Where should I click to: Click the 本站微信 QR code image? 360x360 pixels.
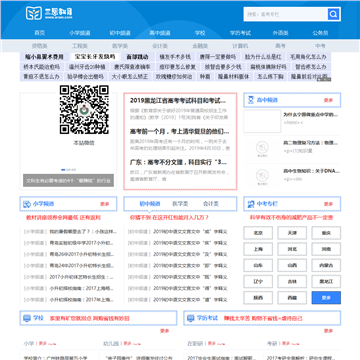pos(84,109)
